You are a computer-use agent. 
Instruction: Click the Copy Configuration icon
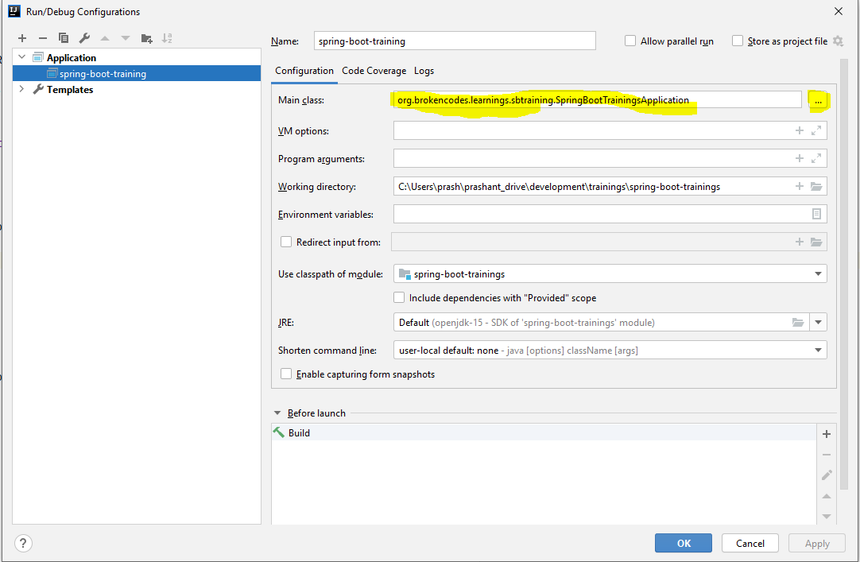click(63, 38)
